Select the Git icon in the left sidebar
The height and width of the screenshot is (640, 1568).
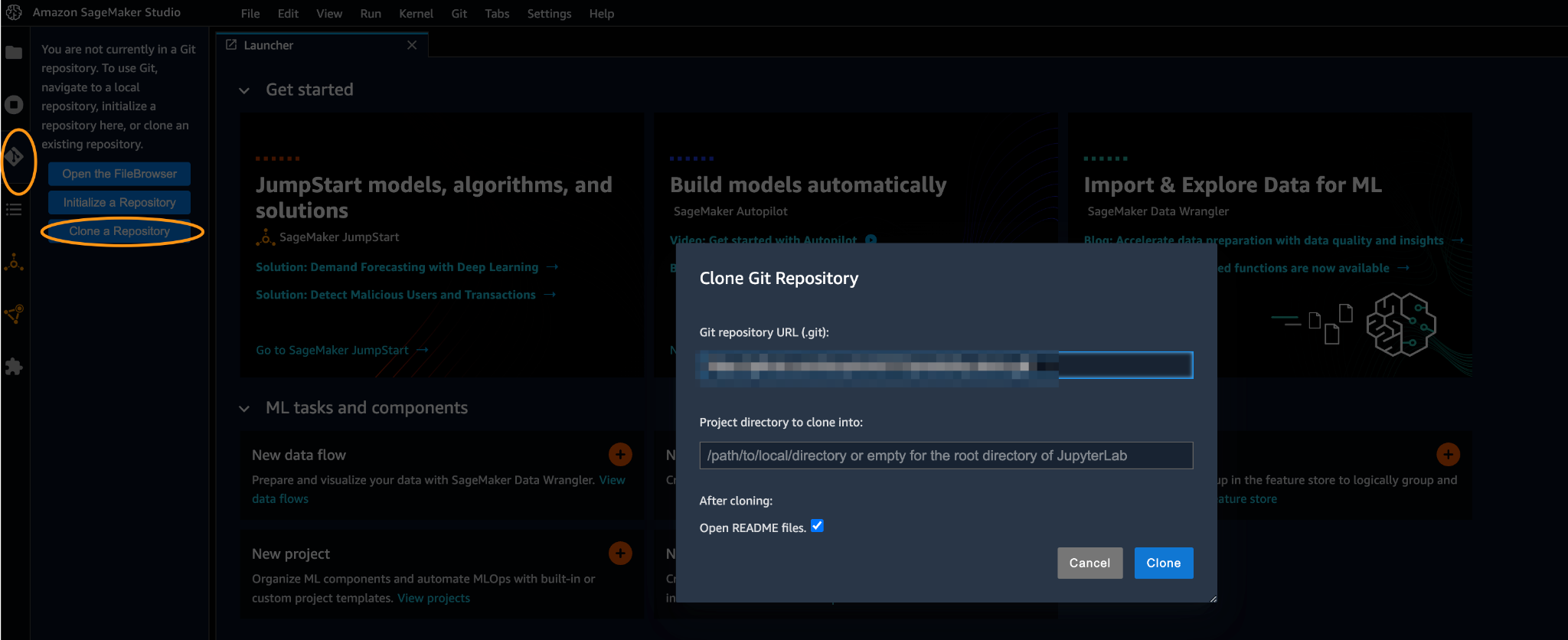[x=14, y=157]
